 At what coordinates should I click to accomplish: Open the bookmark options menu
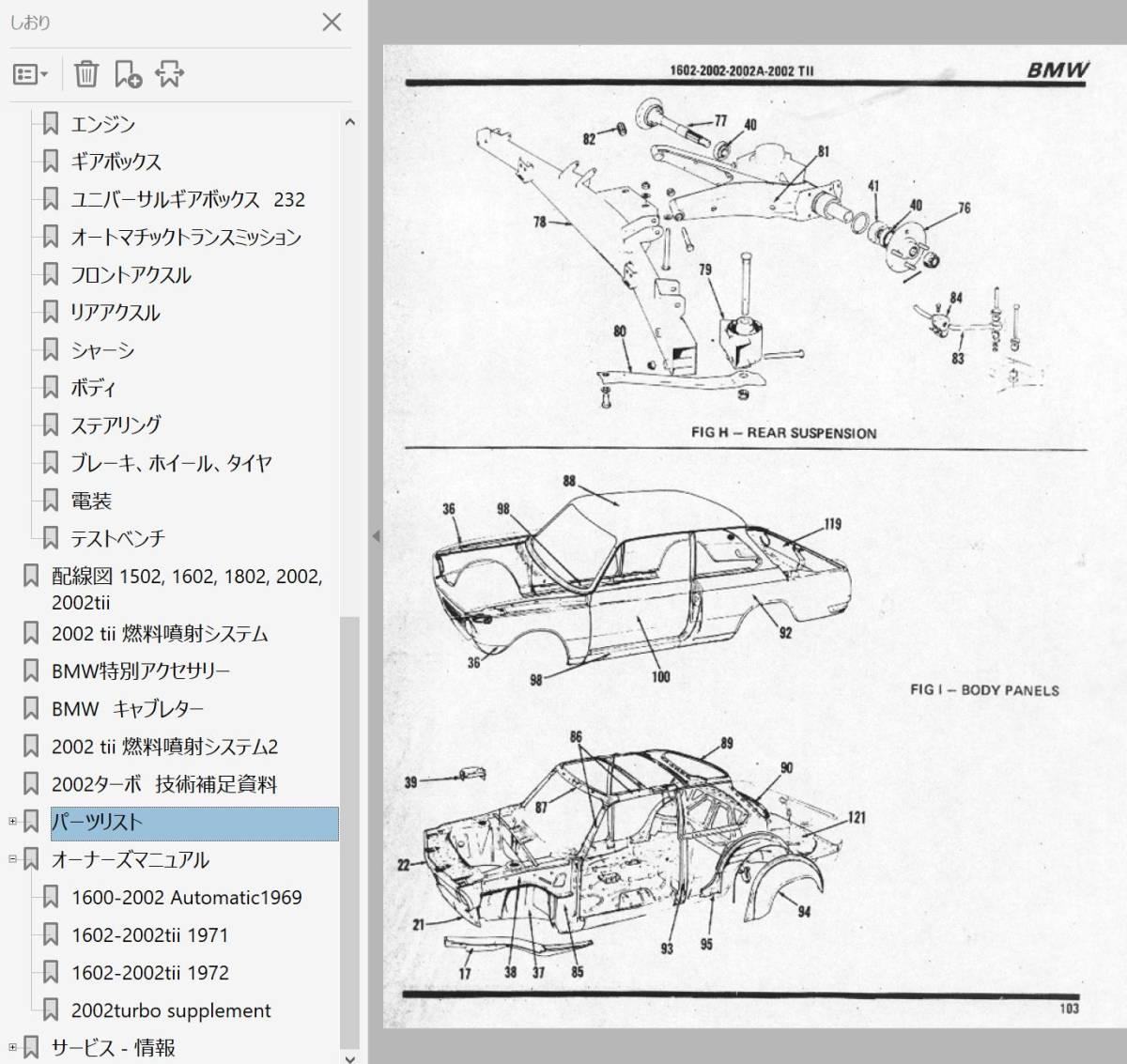pos(30,74)
